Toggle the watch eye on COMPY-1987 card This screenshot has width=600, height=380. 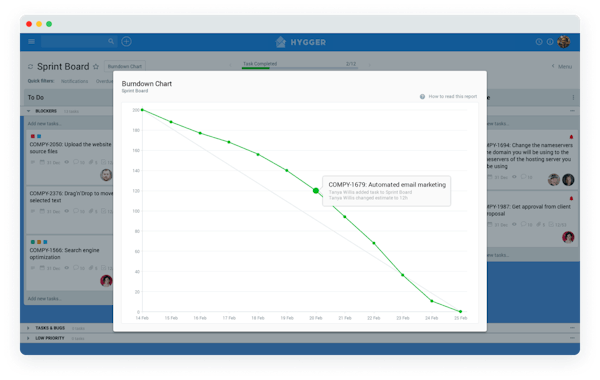click(x=514, y=224)
